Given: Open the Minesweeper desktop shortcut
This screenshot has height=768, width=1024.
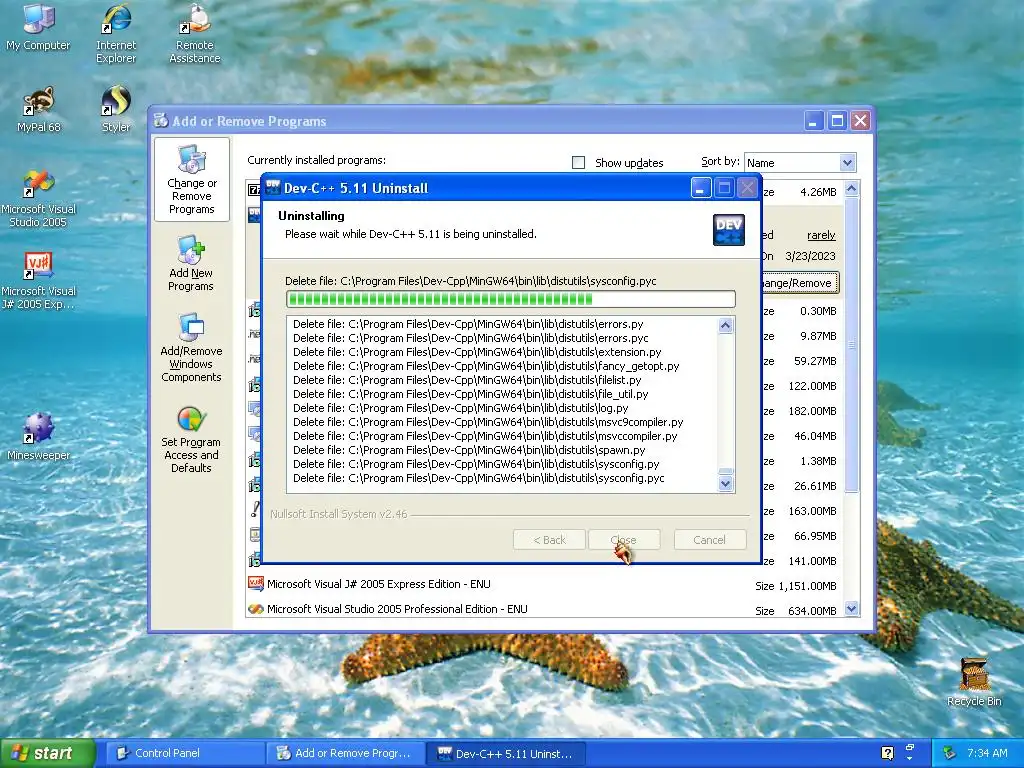Looking at the screenshot, I should pyautogui.click(x=39, y=436).
